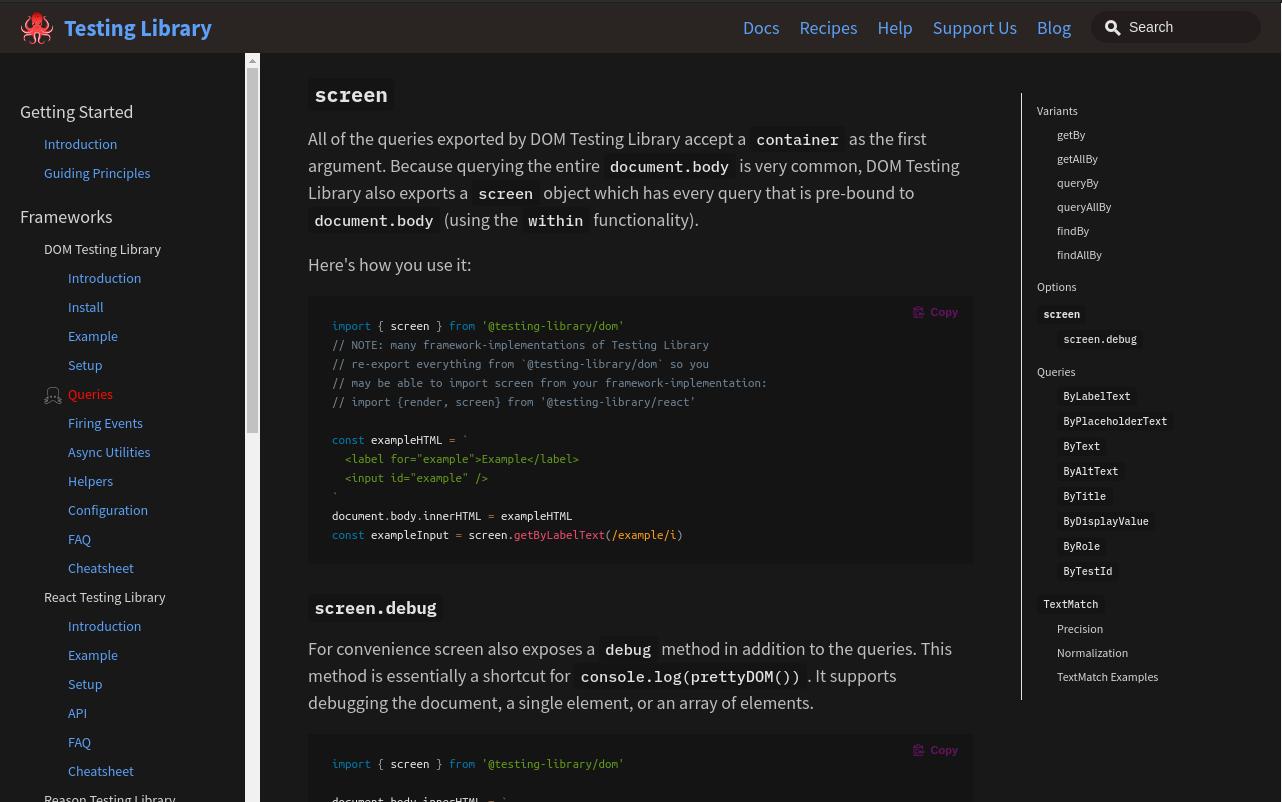Click the sidebar scrollbar thumb

click(x=252, y=250)
